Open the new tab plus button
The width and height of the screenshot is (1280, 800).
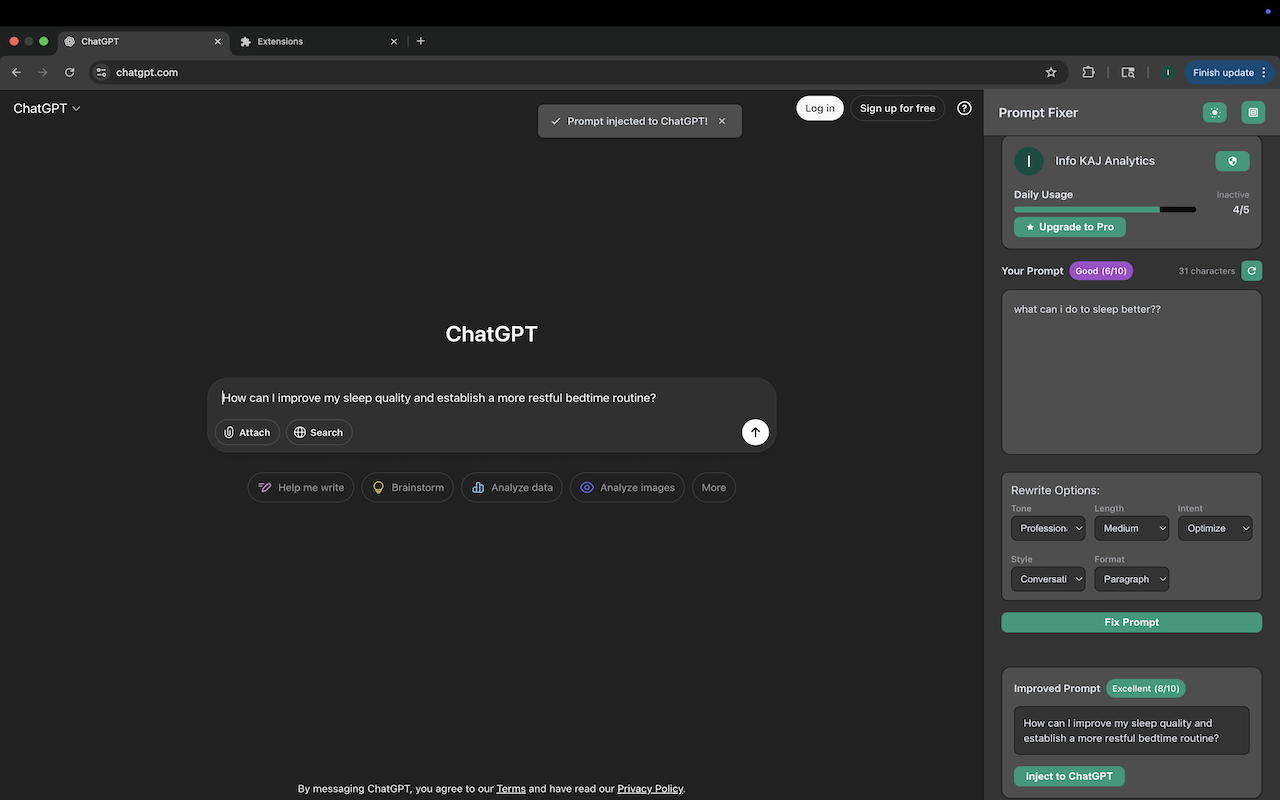pyautogui.click(x=420, y=41)
